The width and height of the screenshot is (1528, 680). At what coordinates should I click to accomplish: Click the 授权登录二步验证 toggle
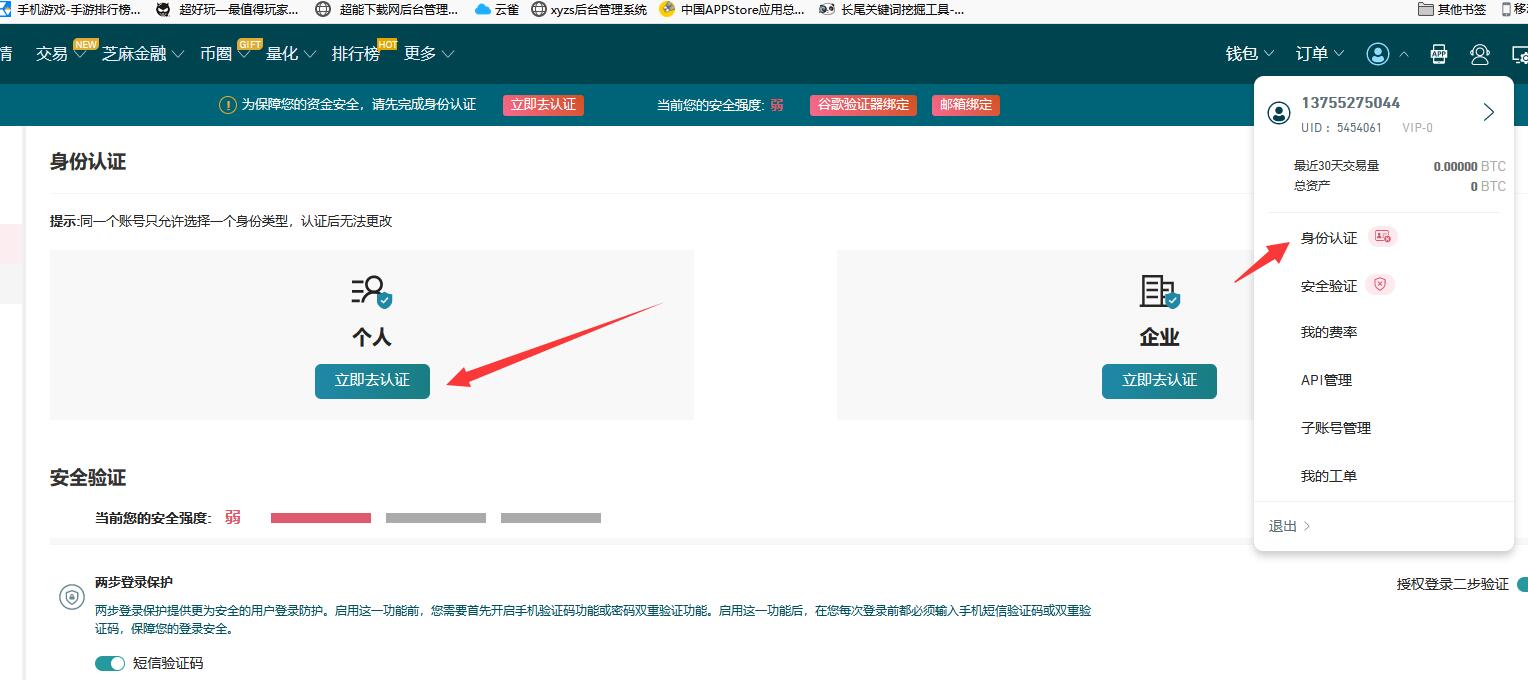(x=1521, y=584)
